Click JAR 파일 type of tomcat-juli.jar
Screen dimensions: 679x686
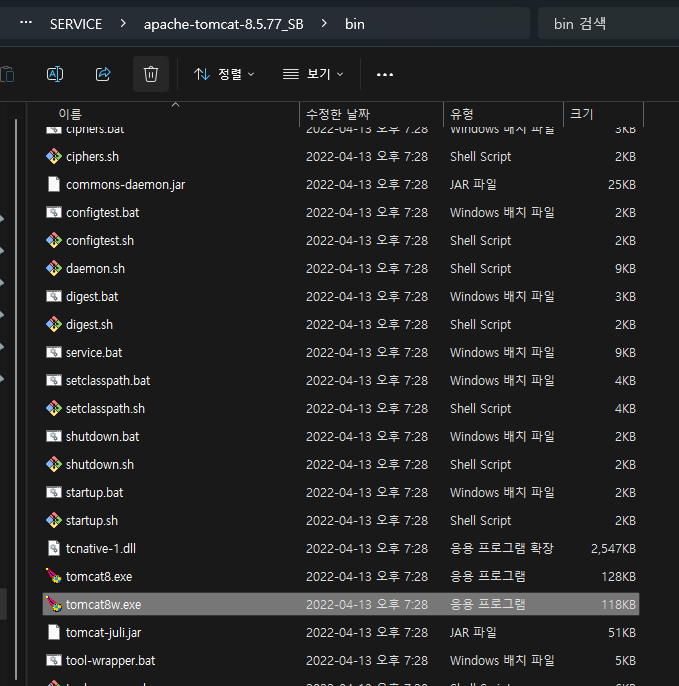click(x=473, y=633)
